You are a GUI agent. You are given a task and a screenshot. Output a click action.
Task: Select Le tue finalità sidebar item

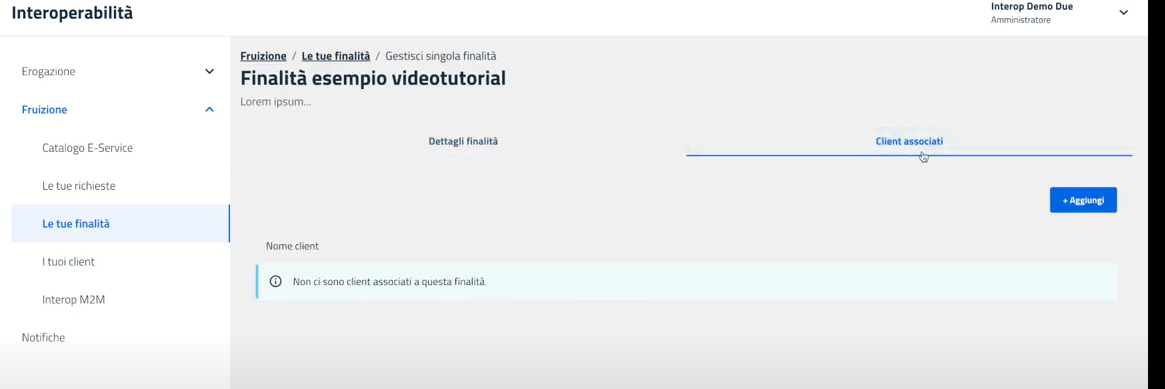tap(120, 223)
